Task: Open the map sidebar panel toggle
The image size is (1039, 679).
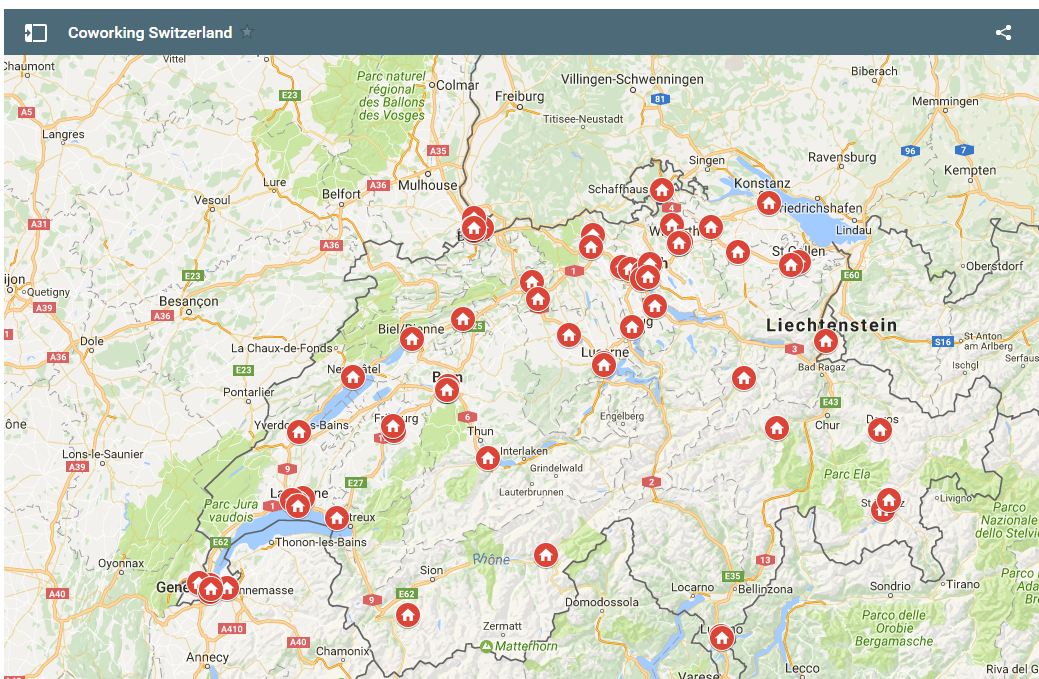Action: click(x=36, y=32)
